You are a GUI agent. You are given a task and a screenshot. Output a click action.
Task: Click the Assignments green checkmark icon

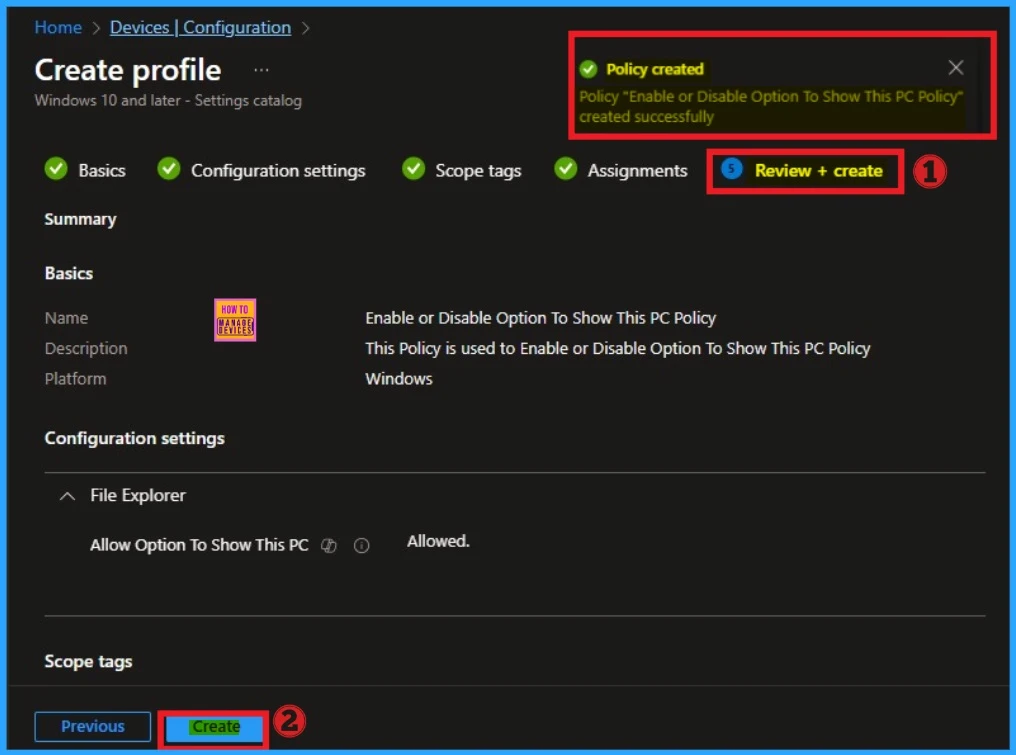[566, 168]
